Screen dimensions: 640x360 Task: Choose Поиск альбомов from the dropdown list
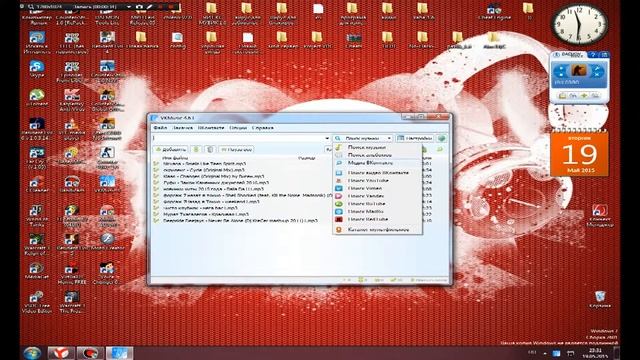pyautogui.click(x=378, y=155)
